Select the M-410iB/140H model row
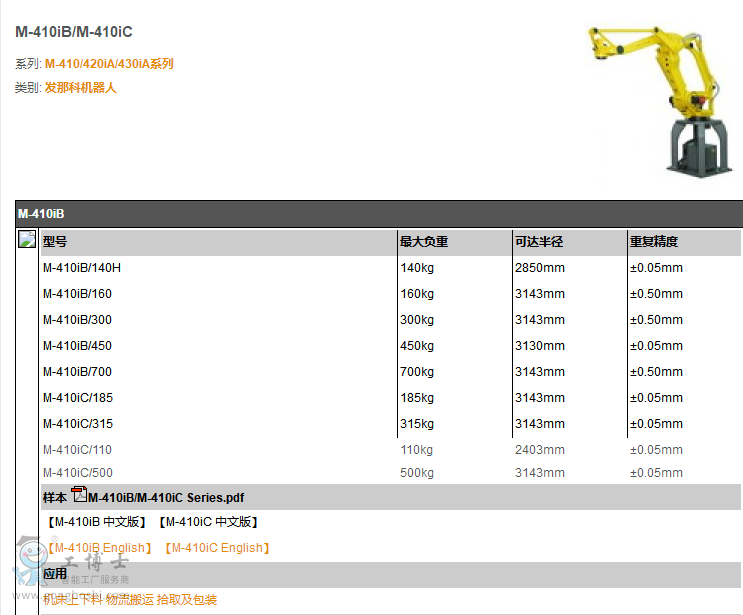The width and height of the screenshot is (743, 615). [x=81, y=268]
